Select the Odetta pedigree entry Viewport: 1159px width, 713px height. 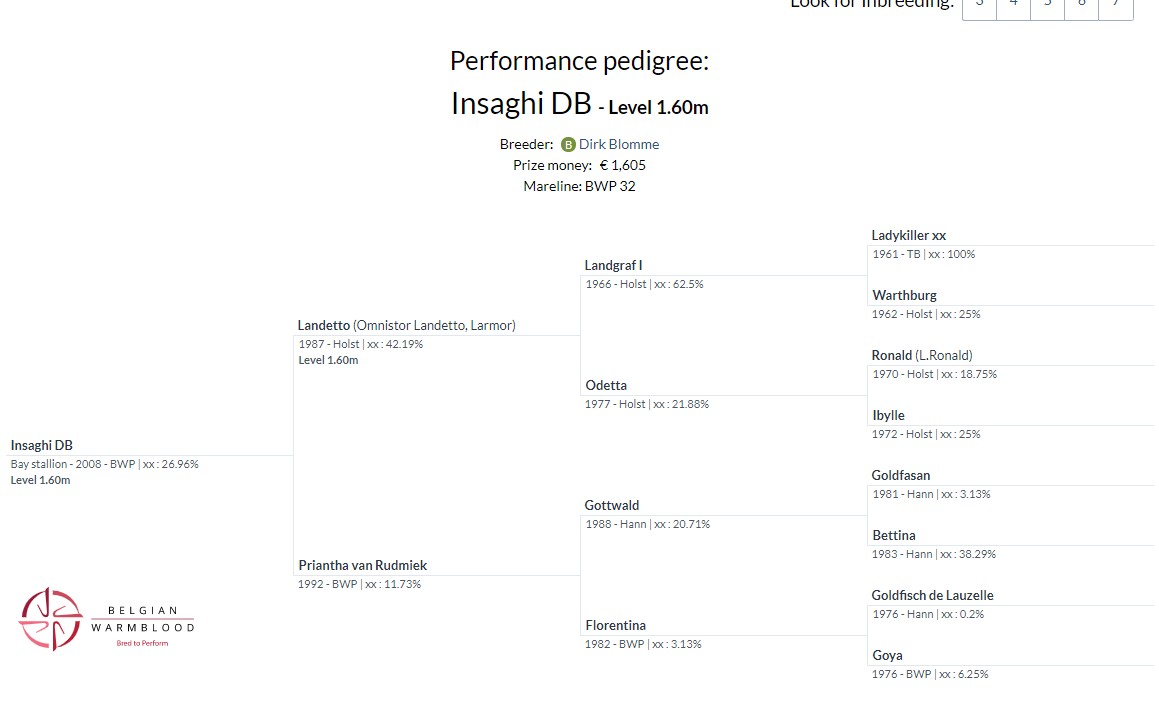(606, 385)
